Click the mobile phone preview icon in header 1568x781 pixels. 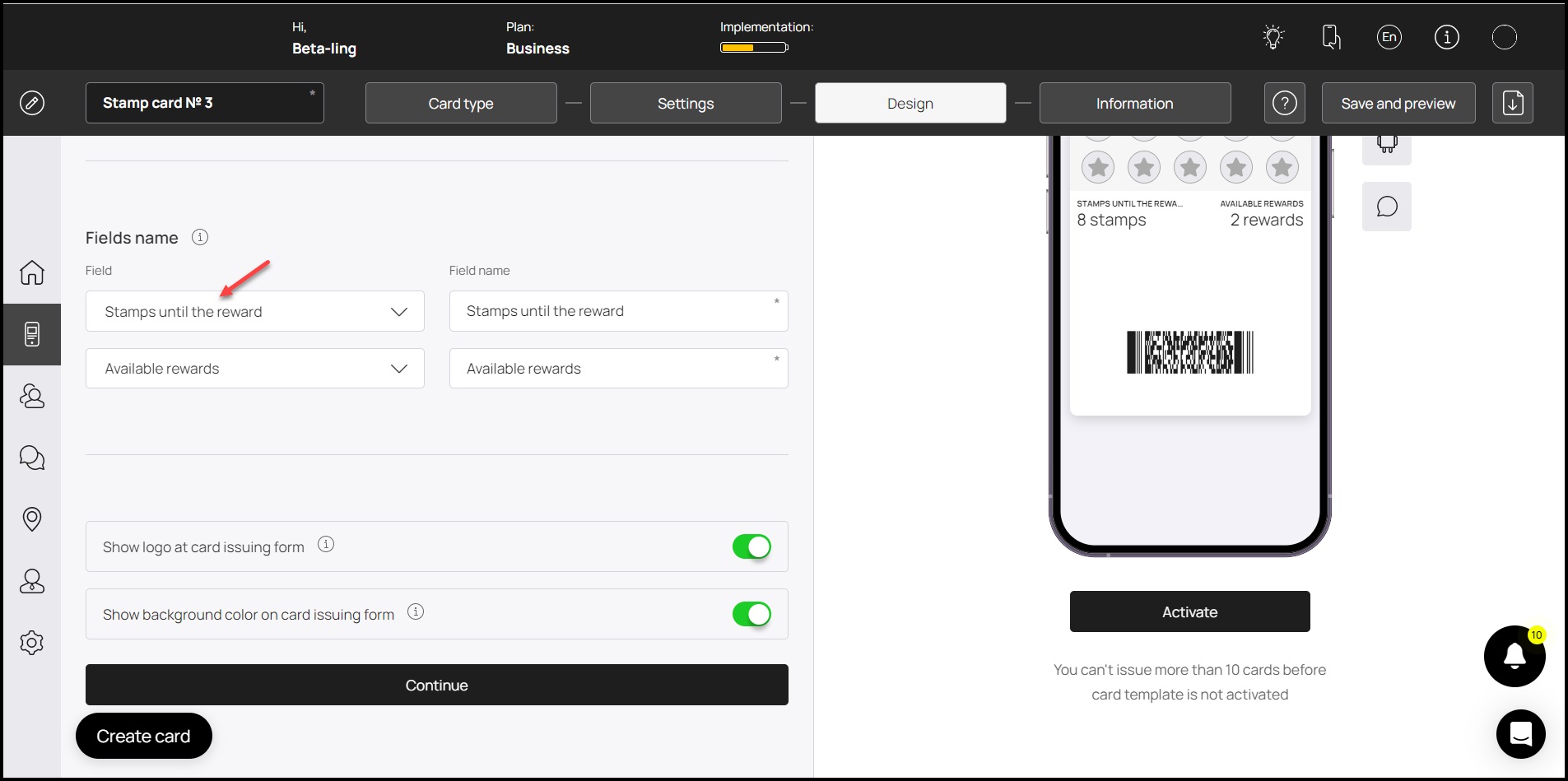pyautogui.click(x=1331, y=37)
